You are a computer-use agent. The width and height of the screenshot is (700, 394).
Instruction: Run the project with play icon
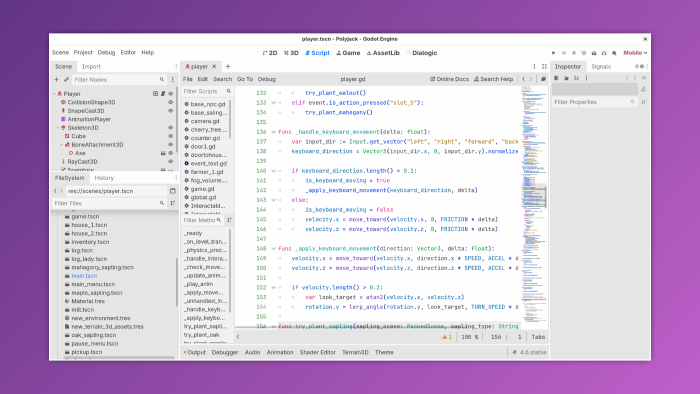[x=554, y=53]
